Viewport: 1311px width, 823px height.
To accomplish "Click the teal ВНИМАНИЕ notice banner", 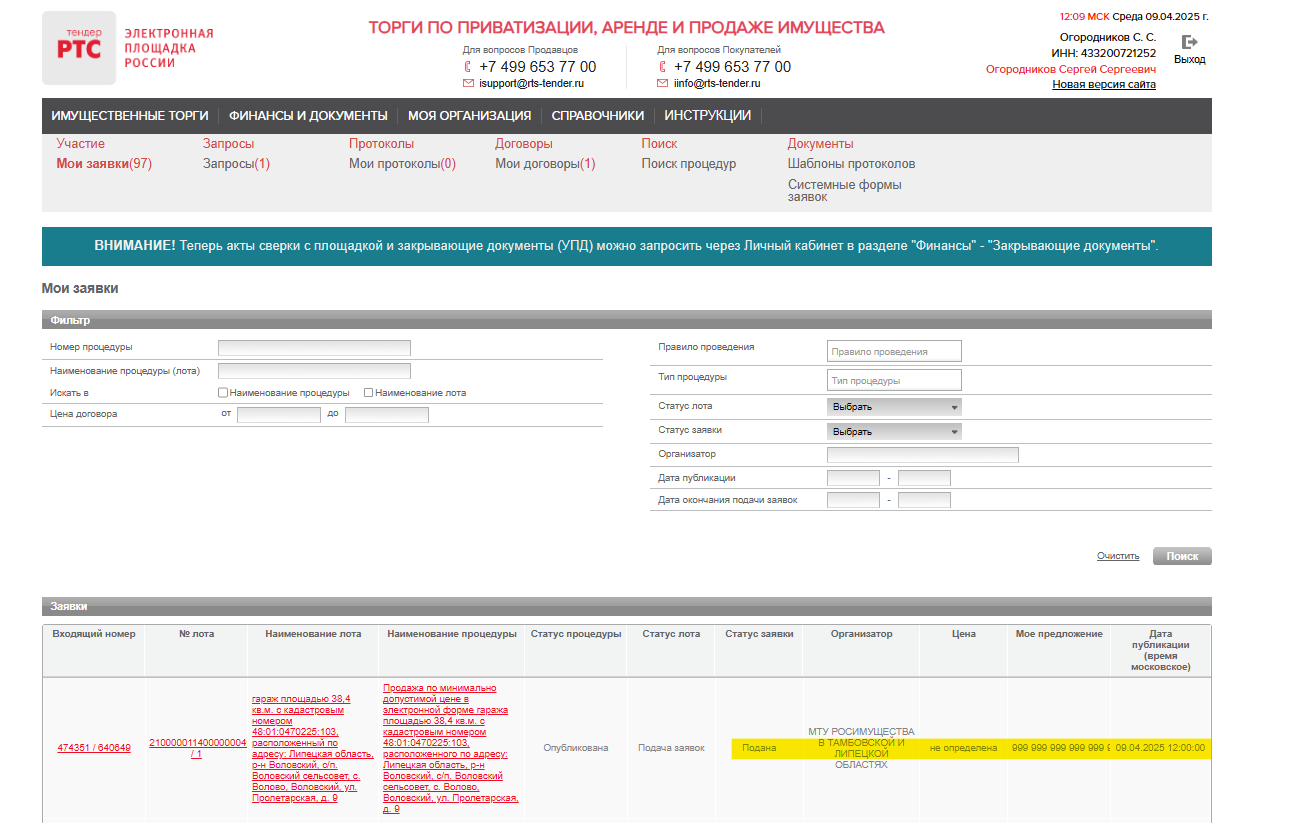I will click(x=627, y=246).
